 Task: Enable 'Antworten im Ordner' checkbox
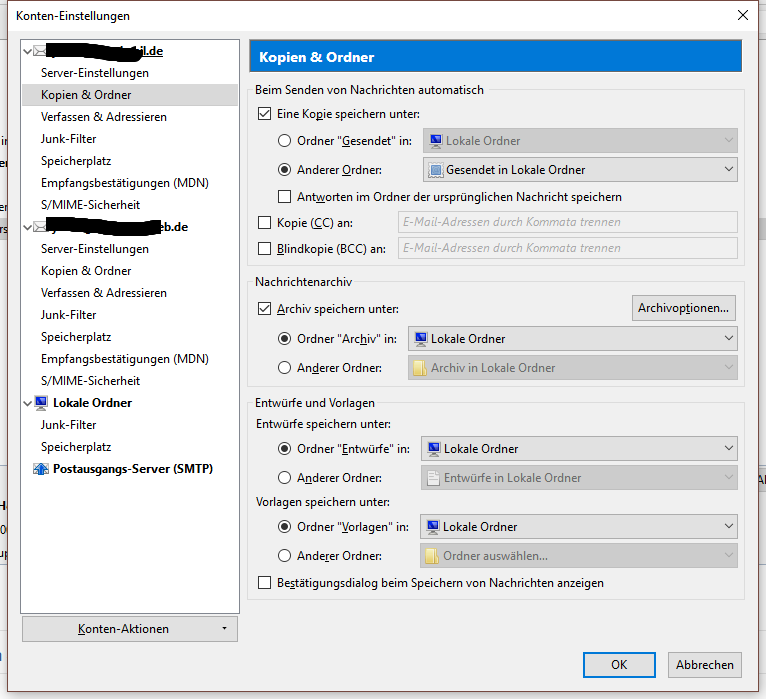pyautogui.click(x=285, y=197)
